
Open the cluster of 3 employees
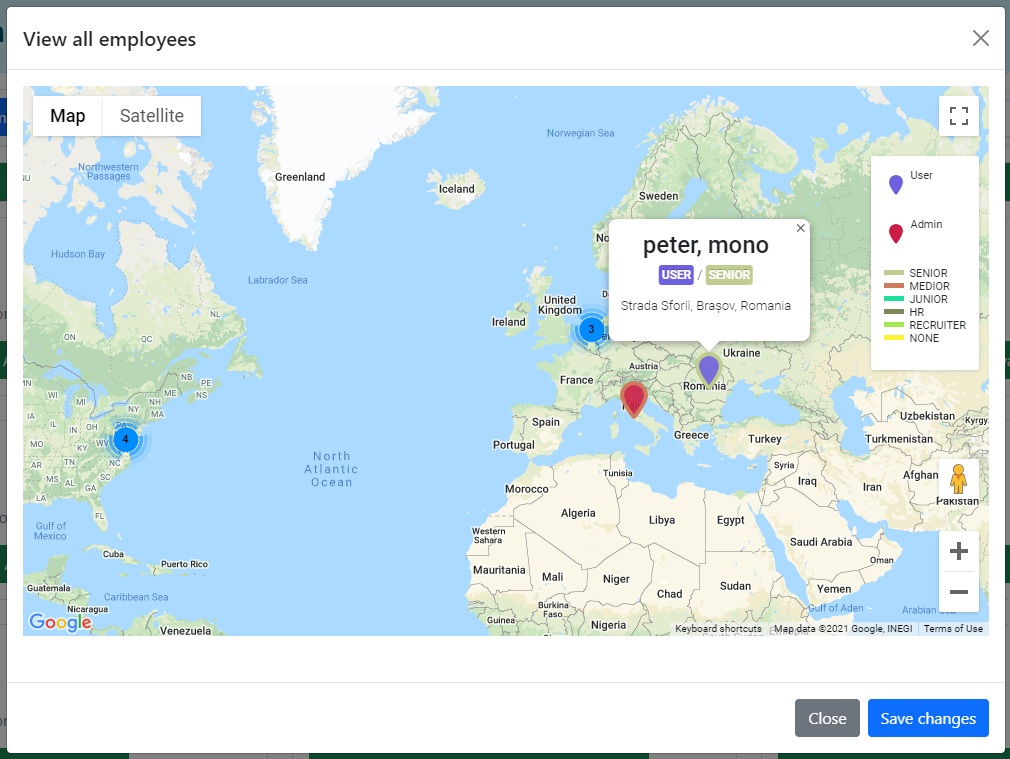[591, 329]
